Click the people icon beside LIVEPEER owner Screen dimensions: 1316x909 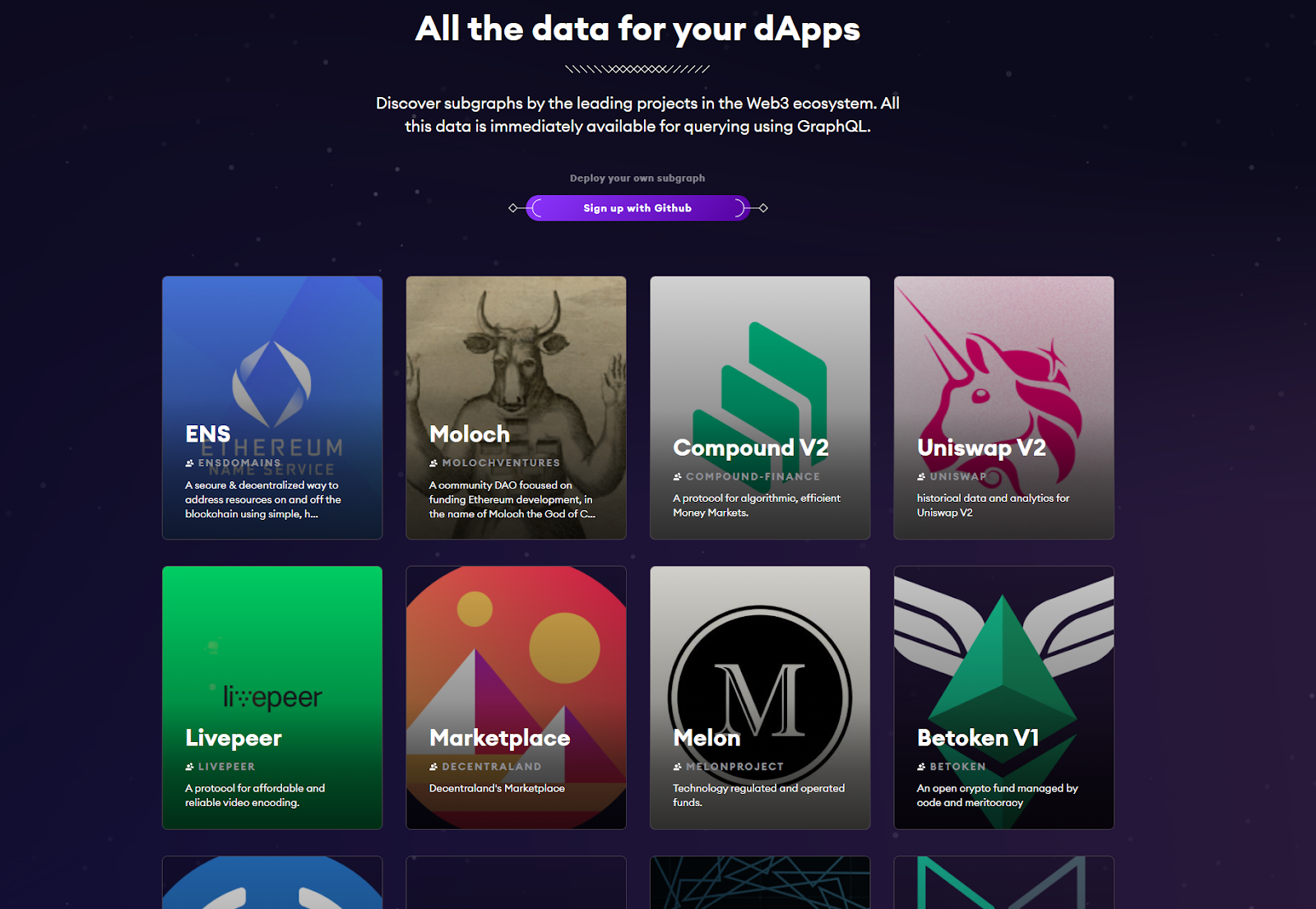tap(190, 767)
